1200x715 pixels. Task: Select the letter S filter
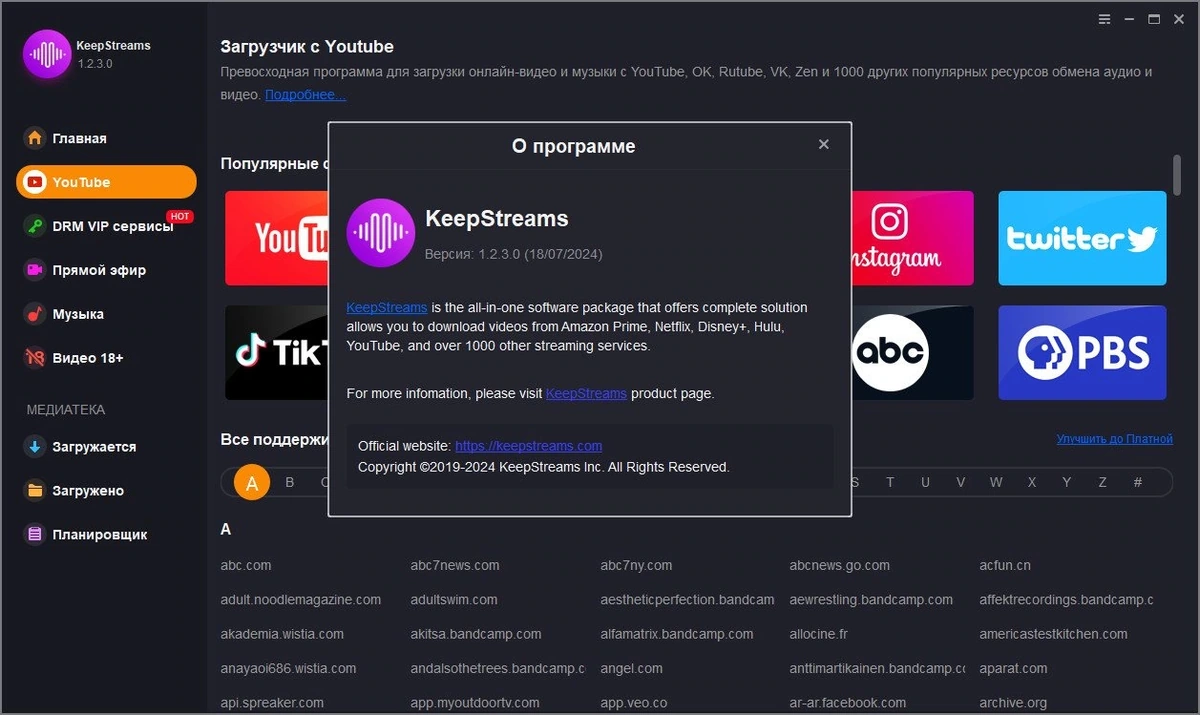tap(855, 483)
